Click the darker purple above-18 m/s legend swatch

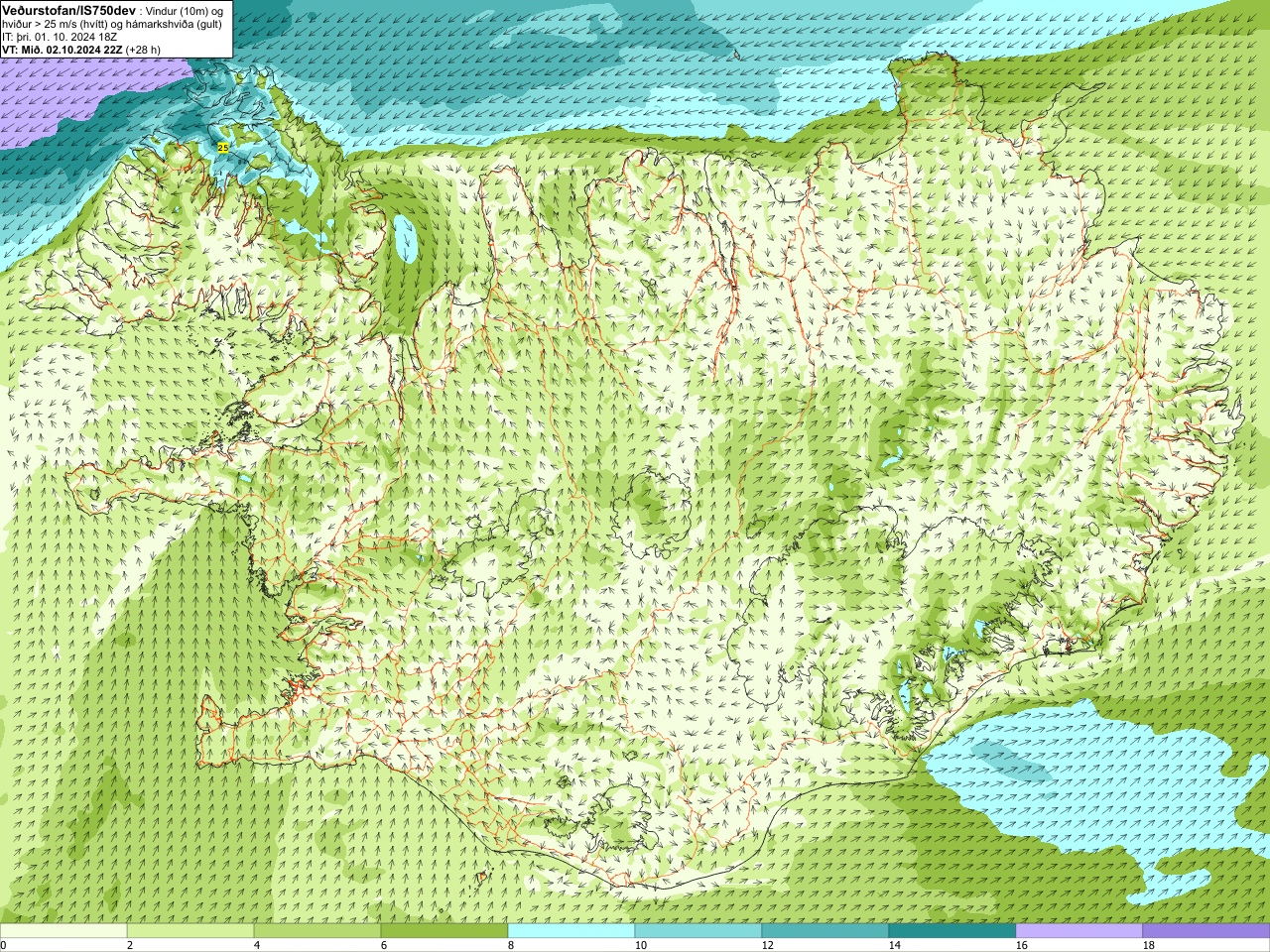1206,931
